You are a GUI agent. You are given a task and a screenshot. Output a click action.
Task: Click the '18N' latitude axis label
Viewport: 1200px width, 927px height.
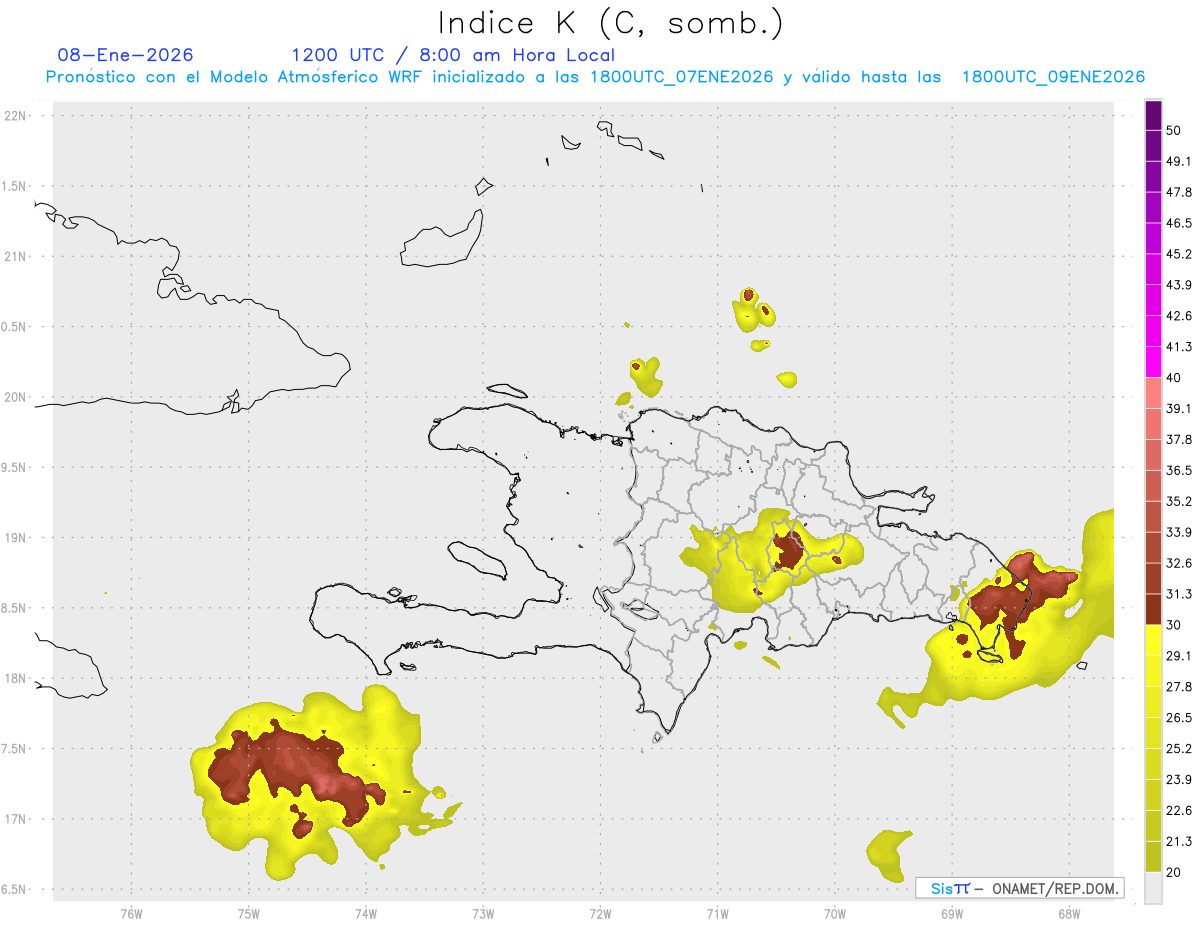(17, 678)
